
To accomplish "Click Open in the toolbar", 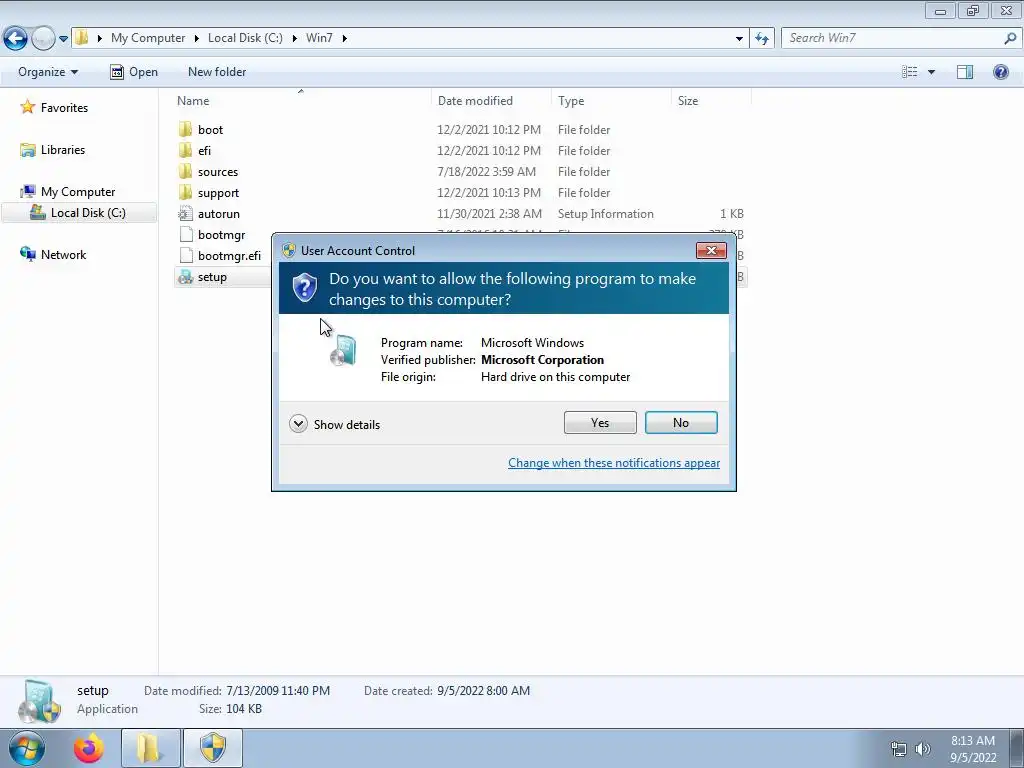I will pos(134,72).
